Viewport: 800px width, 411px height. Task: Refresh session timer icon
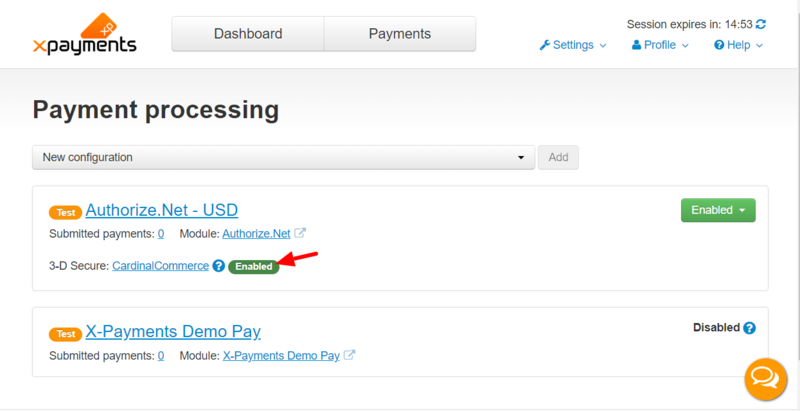pos(761,24)
